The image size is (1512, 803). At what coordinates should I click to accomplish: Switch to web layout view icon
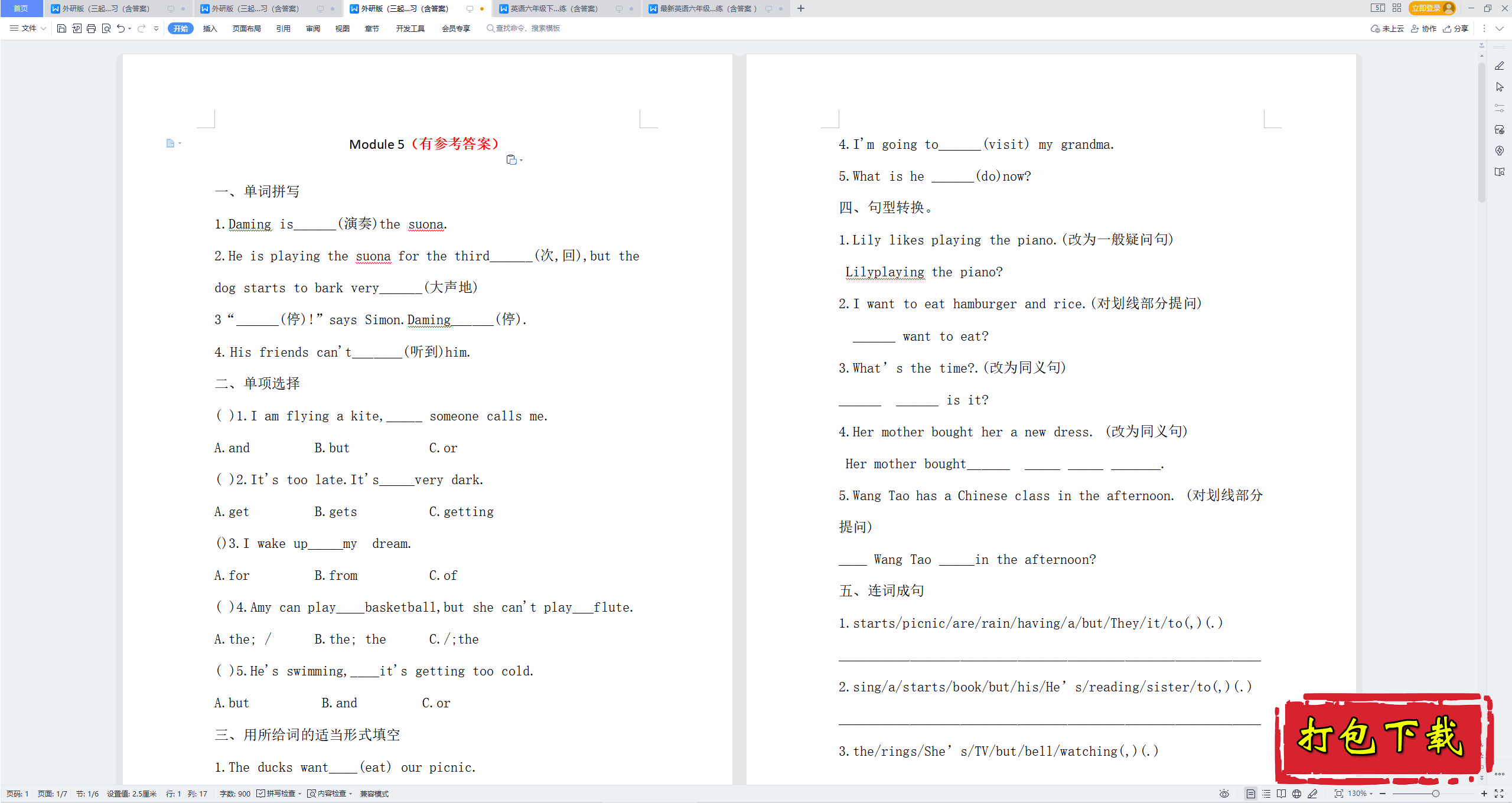coord(1296,794)
